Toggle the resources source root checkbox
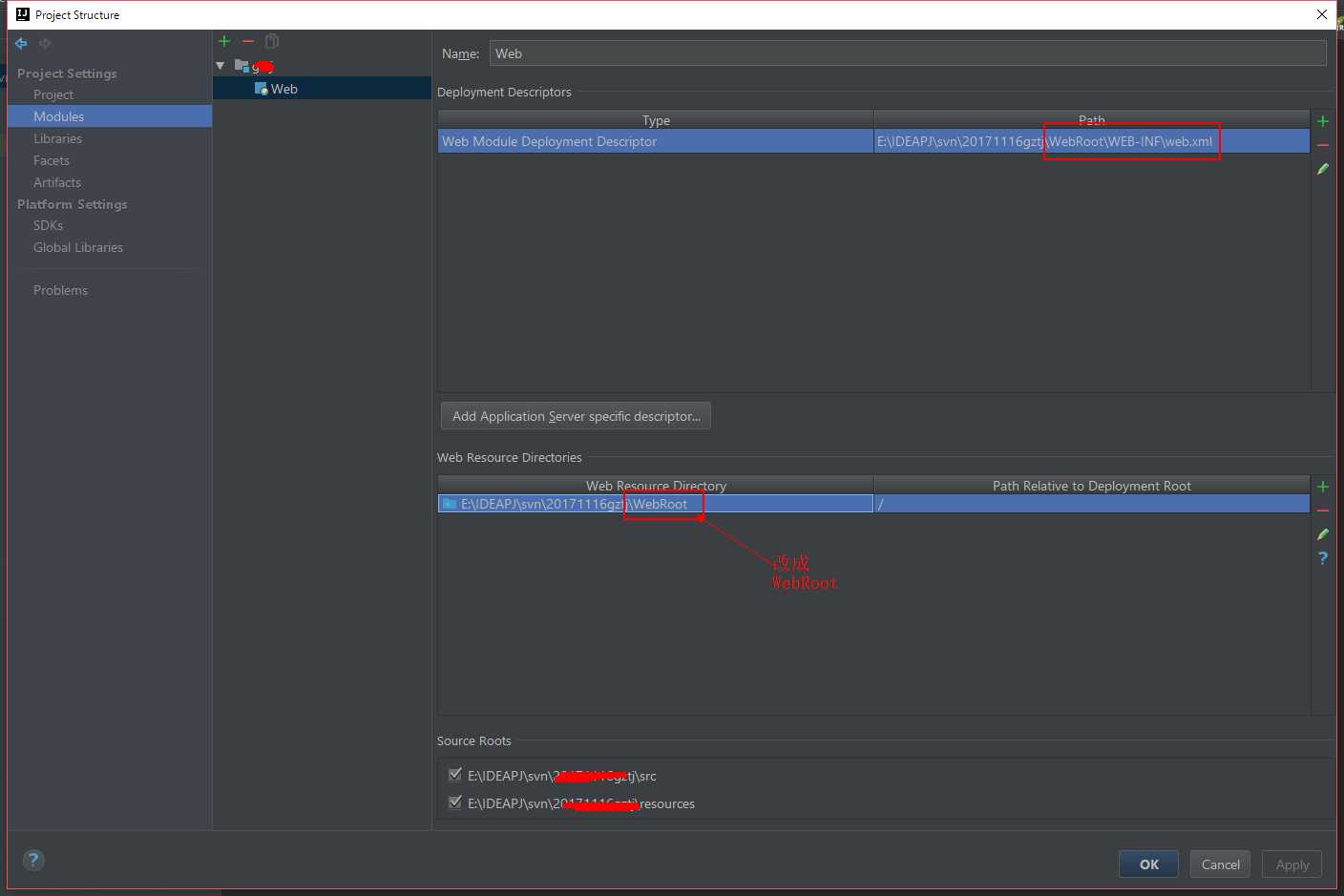The width and height of the screenshot is (1344, 896). coord(455,802)
